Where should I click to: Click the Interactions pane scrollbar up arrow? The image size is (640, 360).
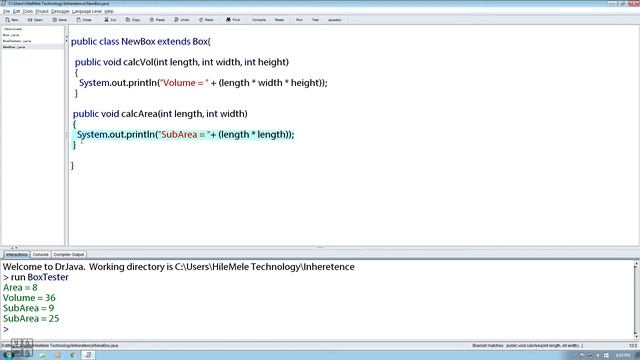tap(636, 264)
